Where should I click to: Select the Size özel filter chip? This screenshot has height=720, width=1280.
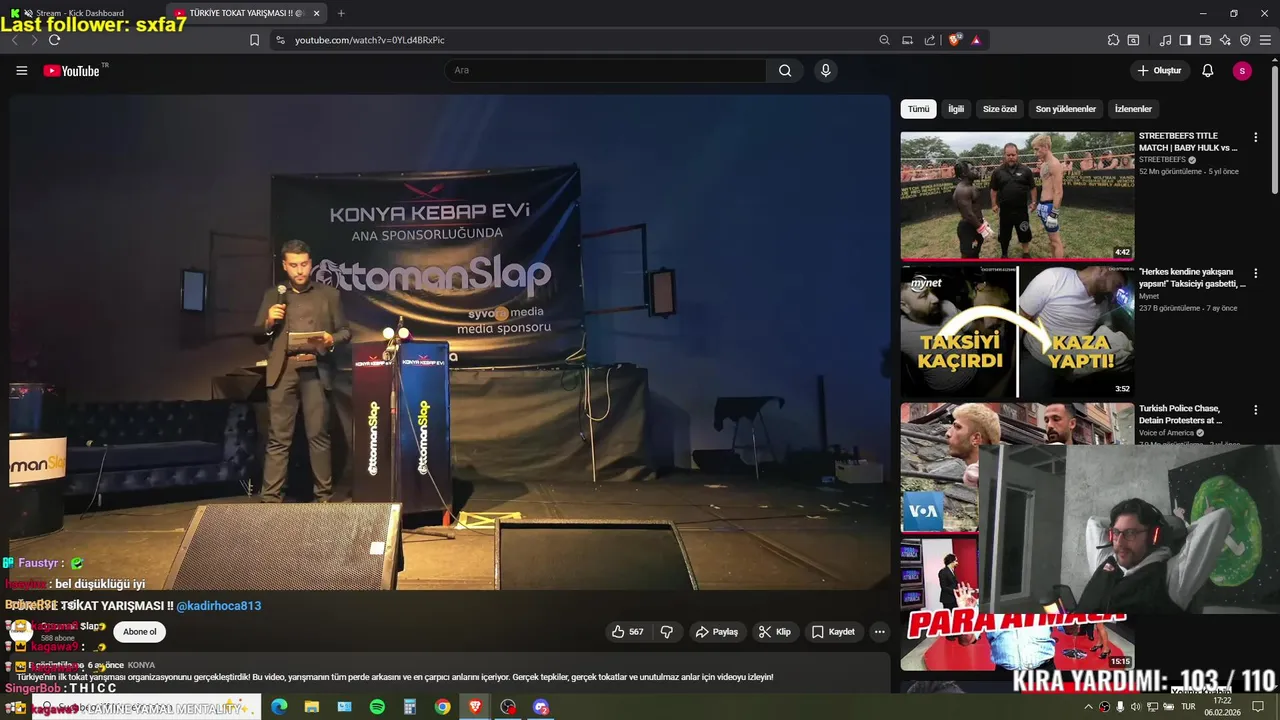tap(999, 109)
